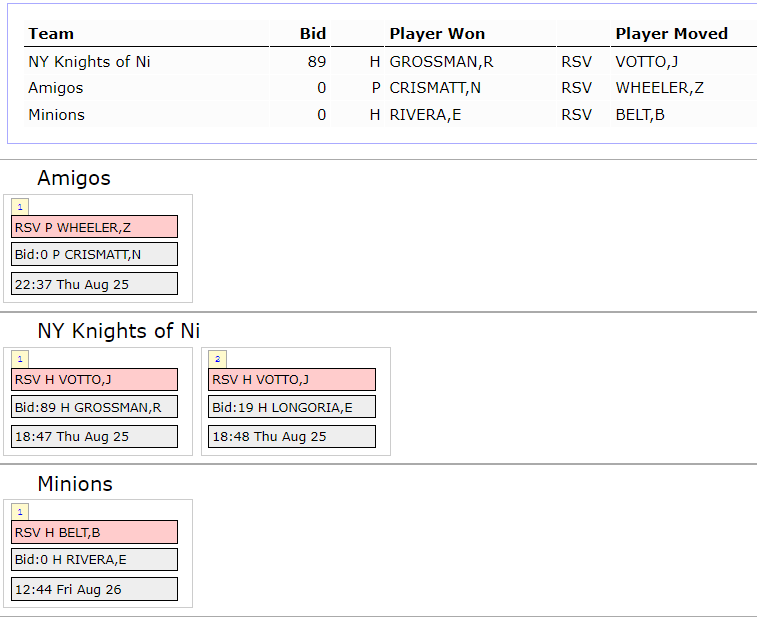Click Bid:0 H RIVERA,E entry

(95, 560)
